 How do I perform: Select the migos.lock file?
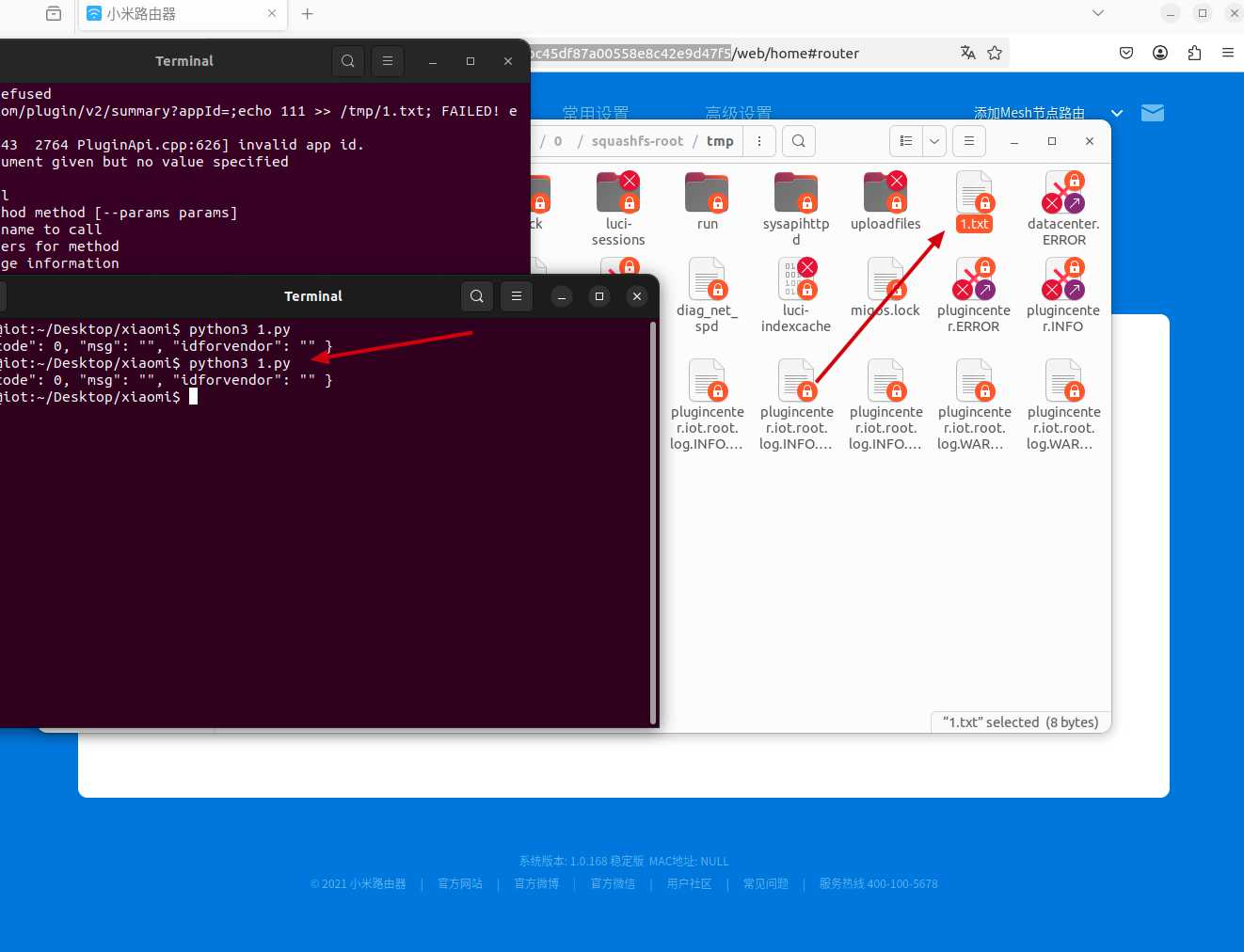tap(885, 288)
